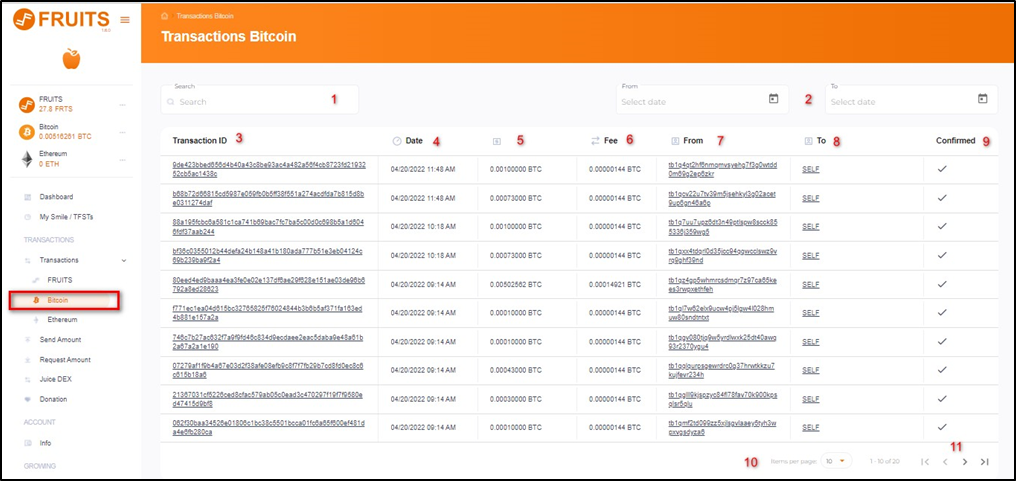The height and width of the screenshot is (481, 1016).
Task: Click the hamburger menu icon beside FRUITS logo
Action: click(124, 20)
